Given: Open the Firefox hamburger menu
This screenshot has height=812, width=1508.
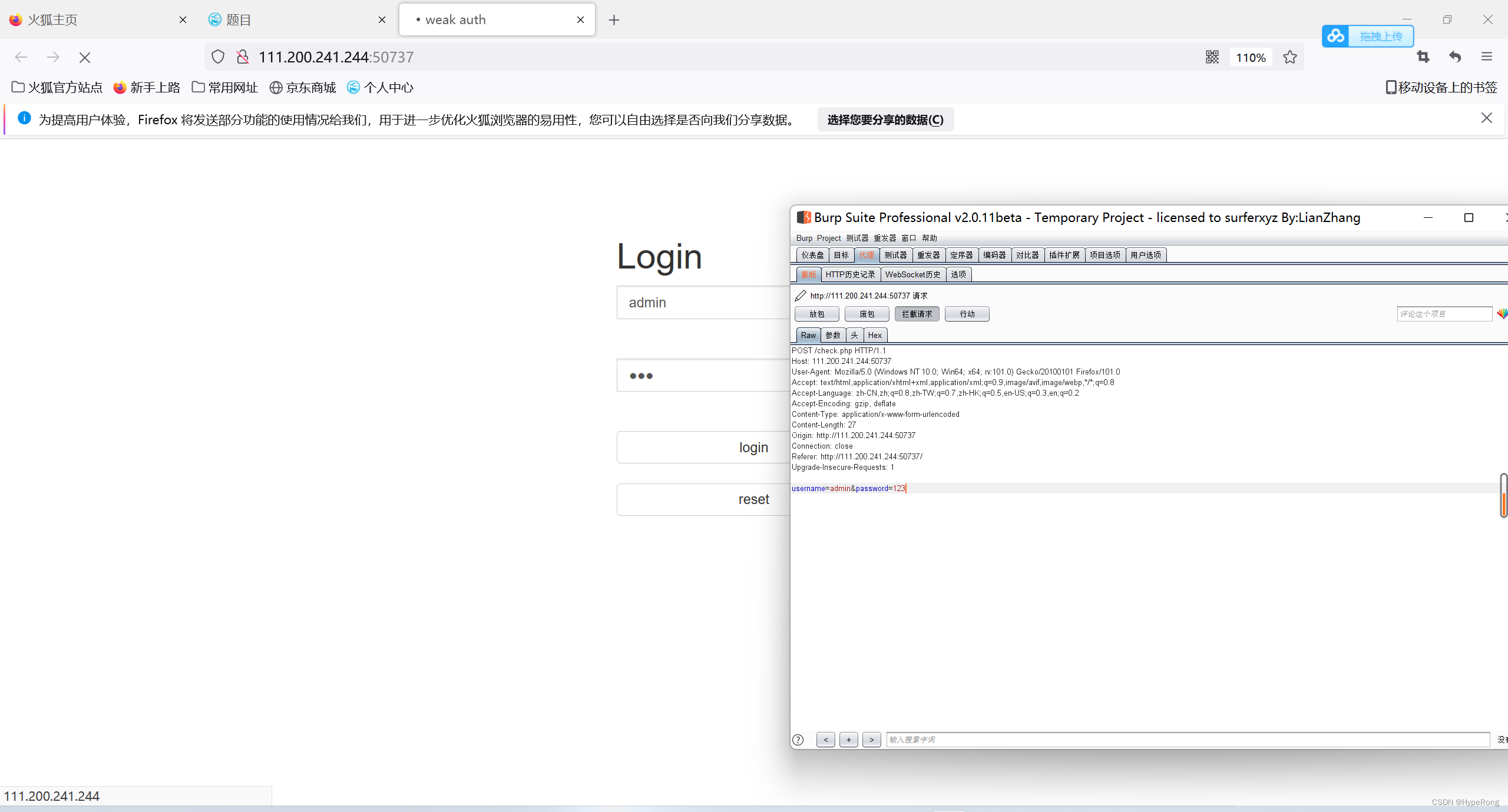Looking at the screenshot, I should tap(1487, 57).
